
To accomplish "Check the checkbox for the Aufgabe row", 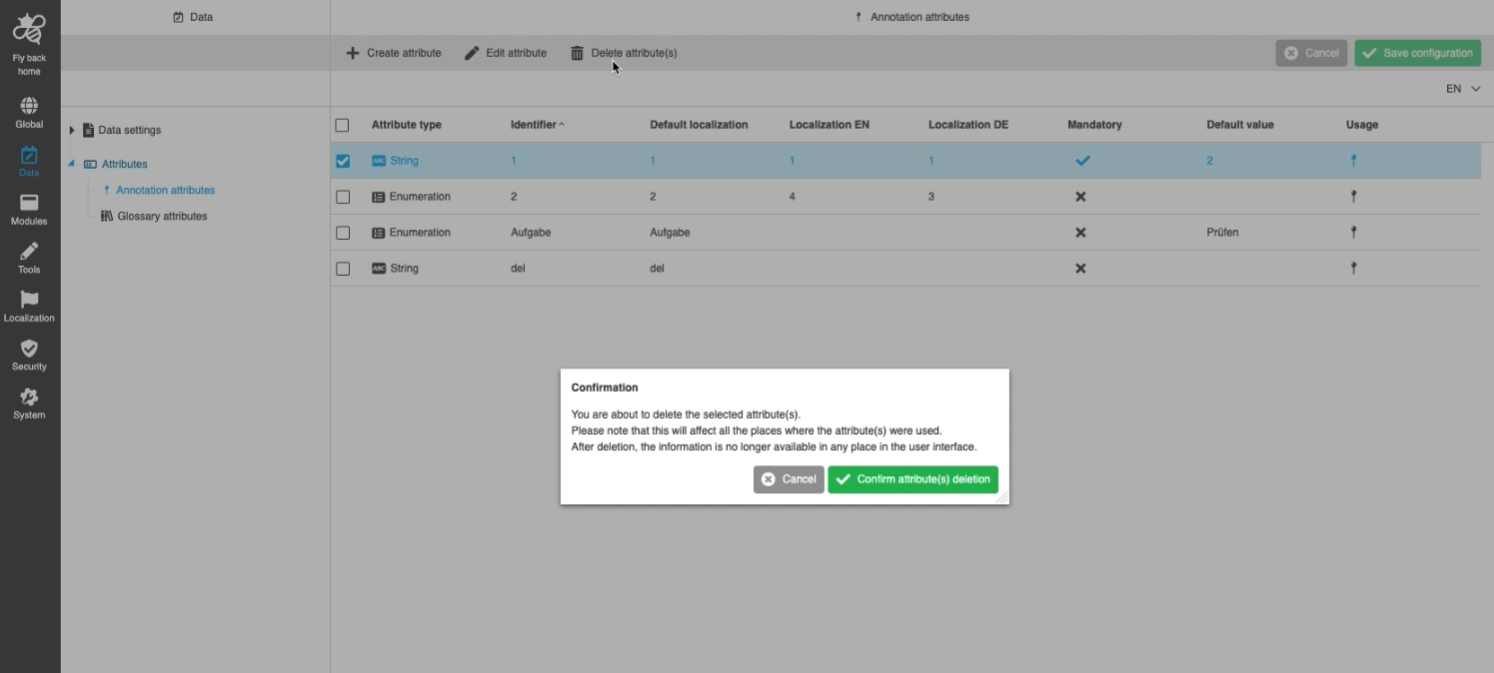I will (x=343, y=233).
